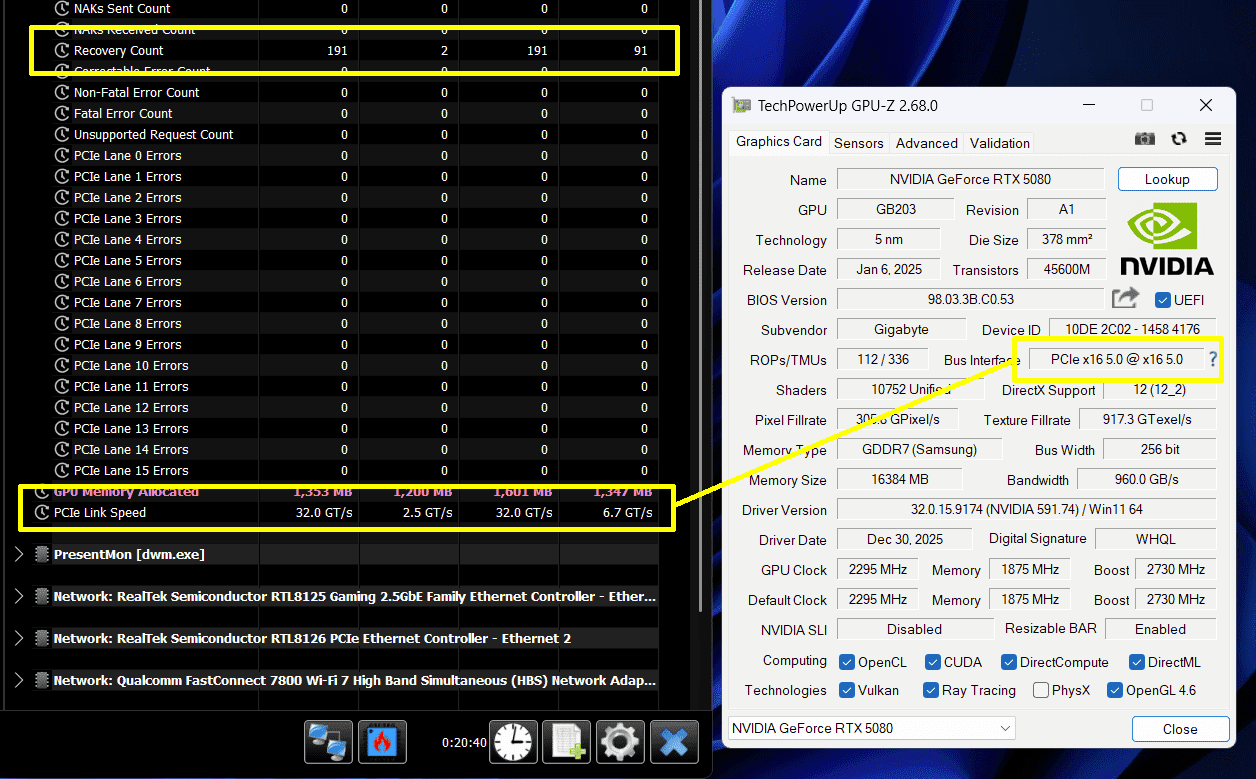Screen dimensions: 1256x779
Task: Open HWiNFO sensor settings gear
Action: click(x=620, y=742)
